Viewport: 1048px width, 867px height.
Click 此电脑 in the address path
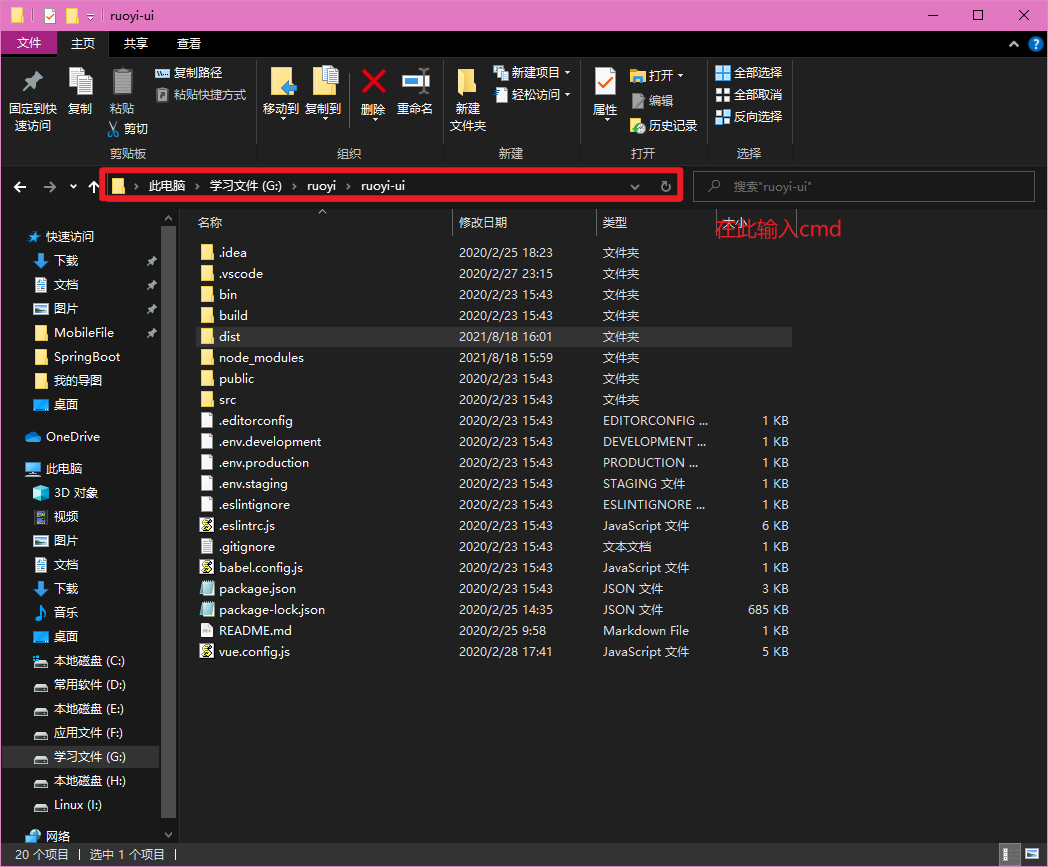coord(166,187)
